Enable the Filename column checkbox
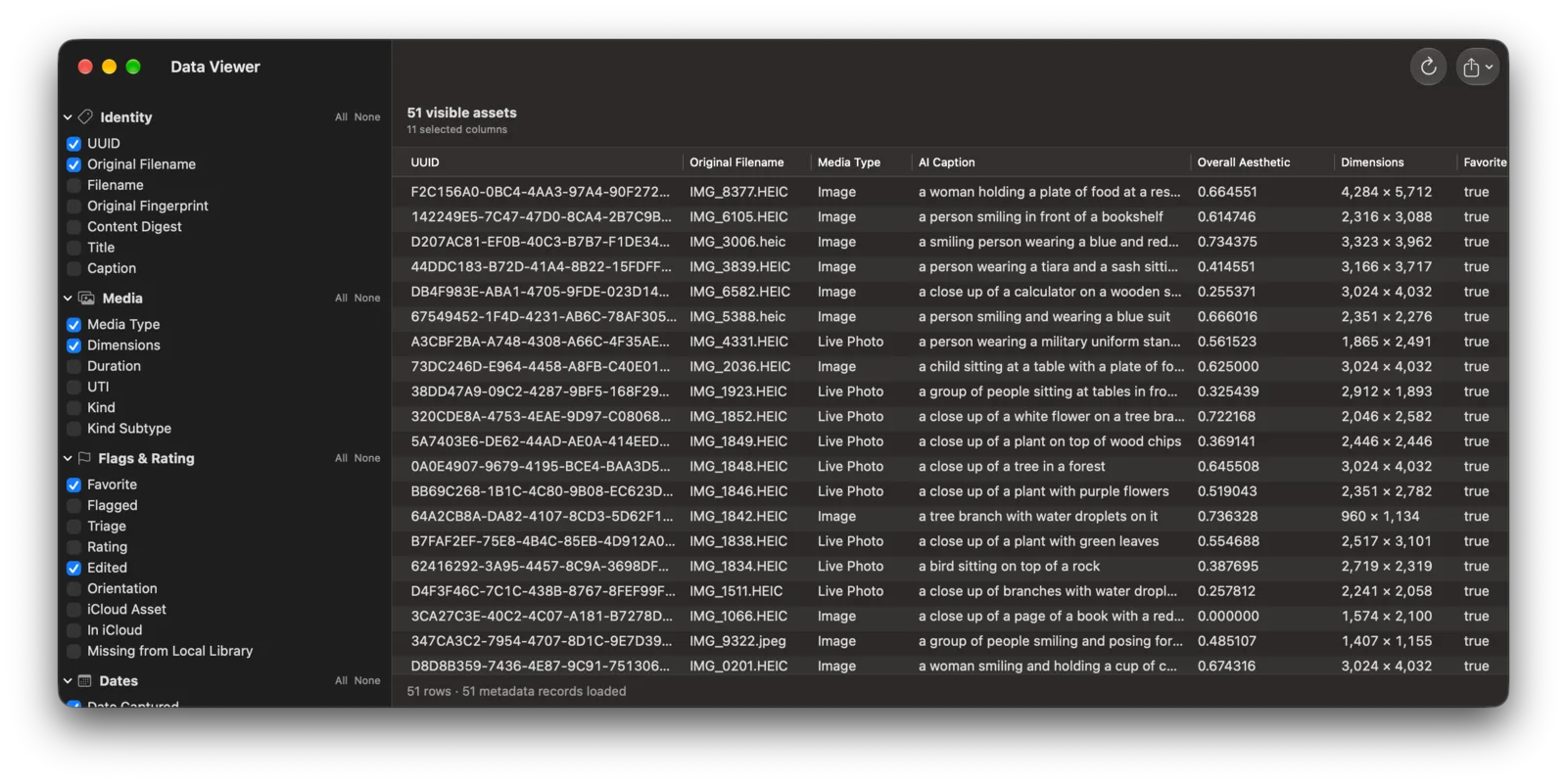The width and height of the screenshot is (1567, 784). click(73, 185)
